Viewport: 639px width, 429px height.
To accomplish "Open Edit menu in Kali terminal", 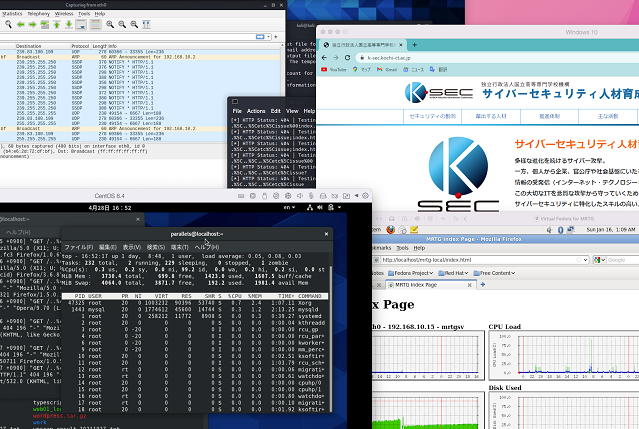I will click(275, 111).
